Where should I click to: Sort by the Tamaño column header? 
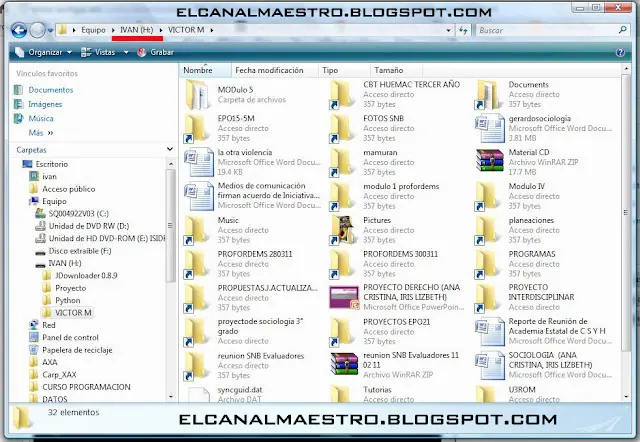(396, 70)
